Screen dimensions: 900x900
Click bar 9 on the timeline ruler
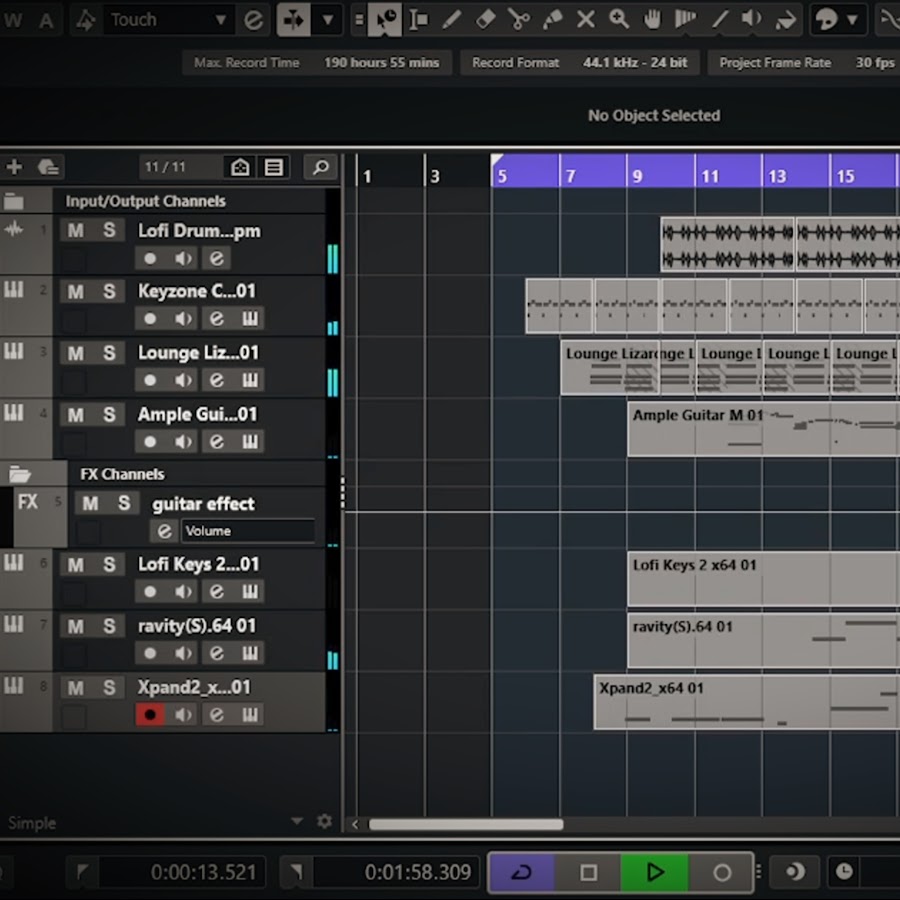(x=637, y=176)
